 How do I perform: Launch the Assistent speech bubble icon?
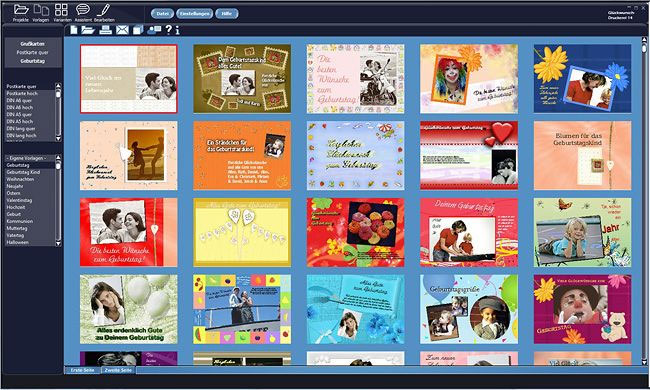(83, 10)
